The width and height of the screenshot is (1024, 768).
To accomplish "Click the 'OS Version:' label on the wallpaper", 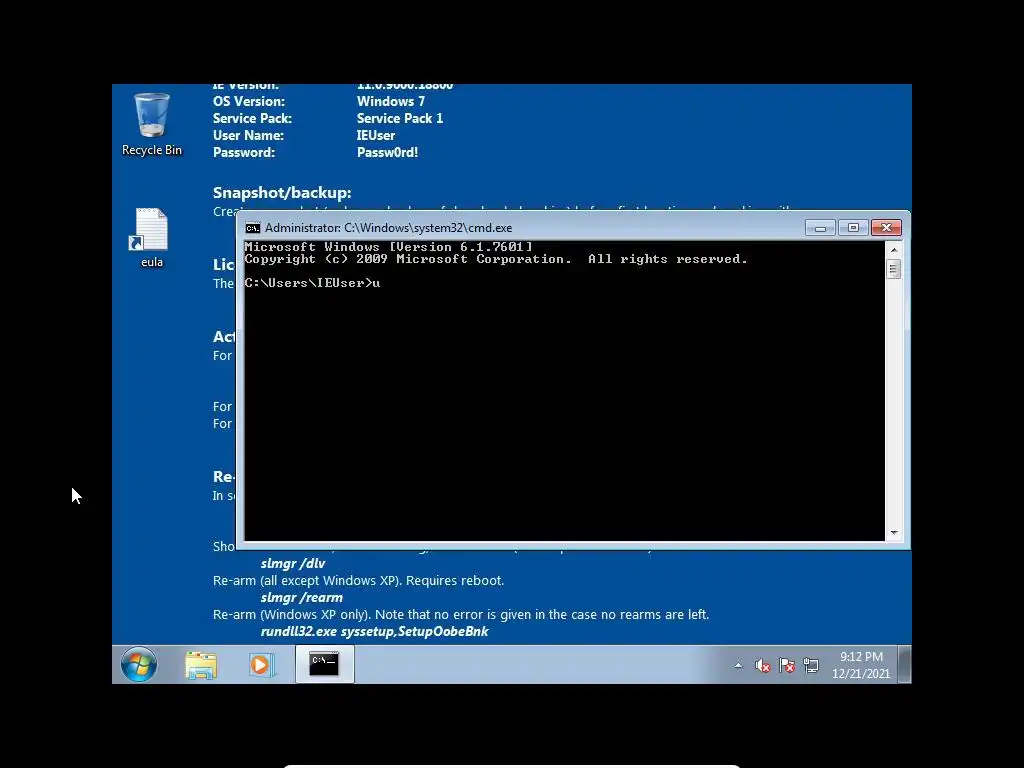I will pos(249,101).
